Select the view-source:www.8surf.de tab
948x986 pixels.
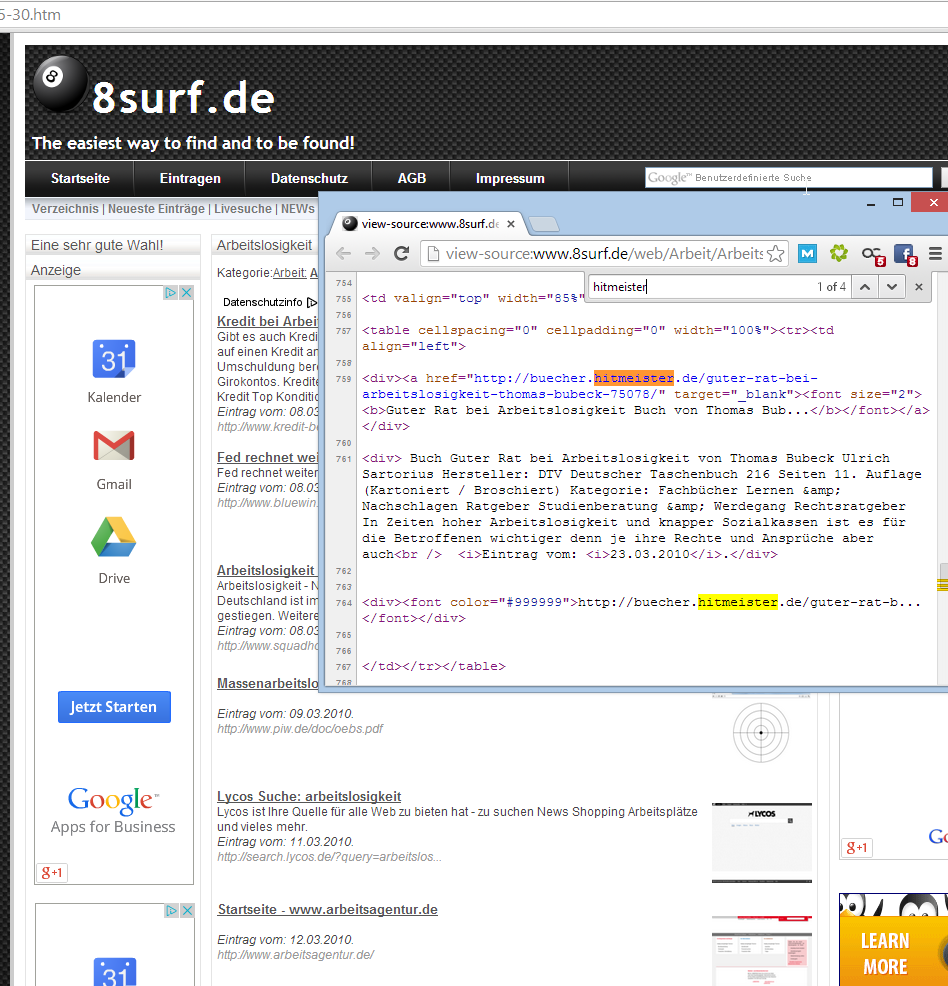pyautogui.click(x=430, y=224)
